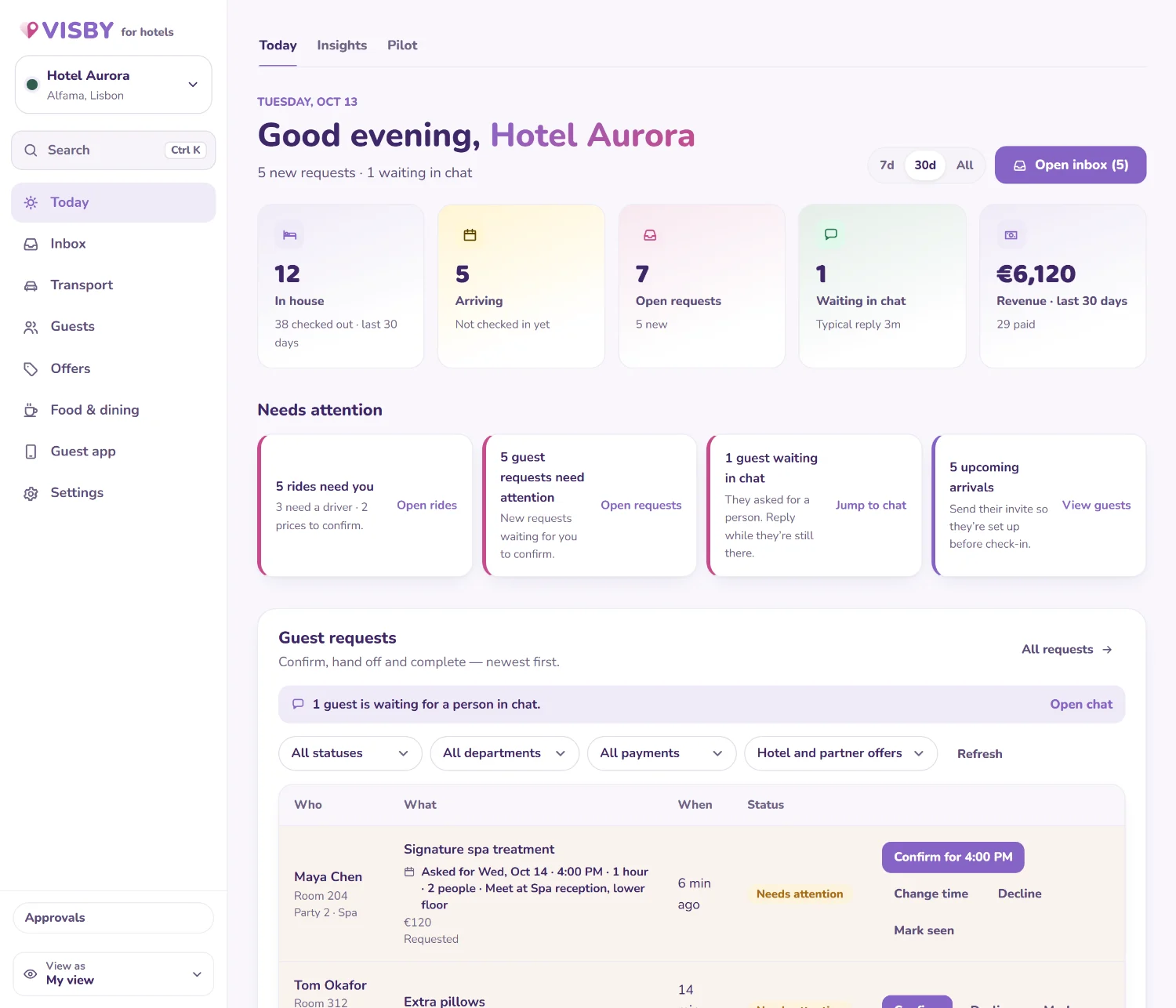
Task: Click the chat icon in waiting banner
Action: click(298, 704)
